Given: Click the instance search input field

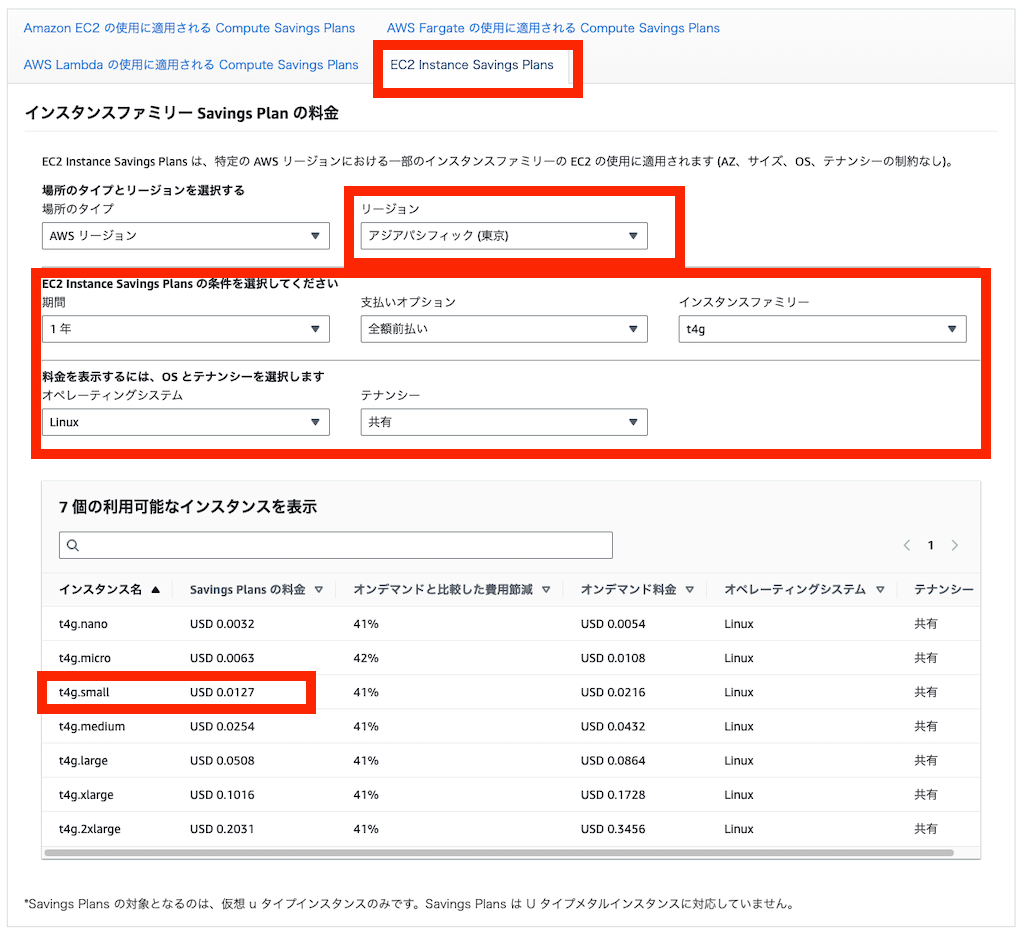Looking at the screenshot, I should pos(336,545).
